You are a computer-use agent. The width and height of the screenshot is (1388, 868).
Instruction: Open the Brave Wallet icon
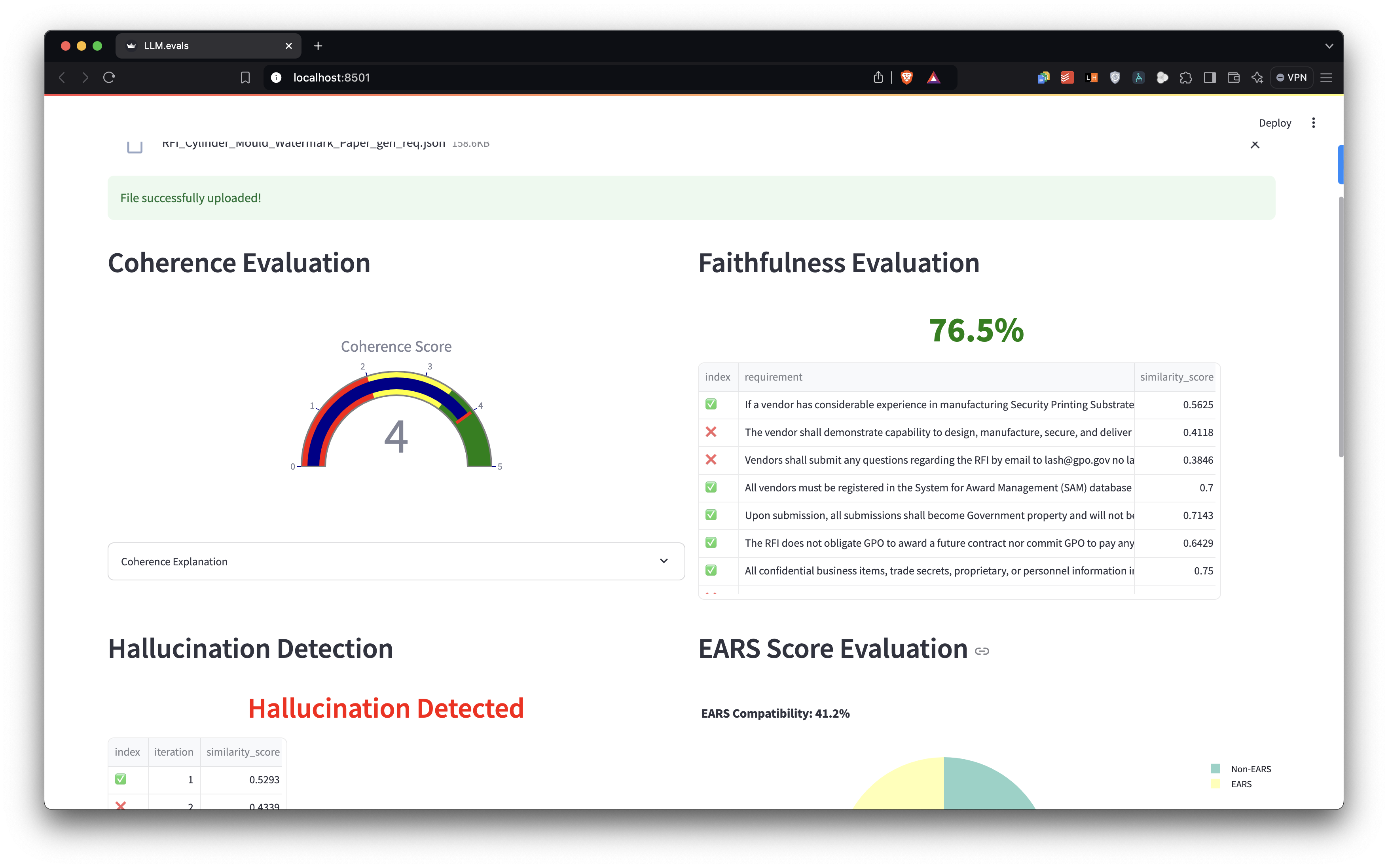point(1233,78)
